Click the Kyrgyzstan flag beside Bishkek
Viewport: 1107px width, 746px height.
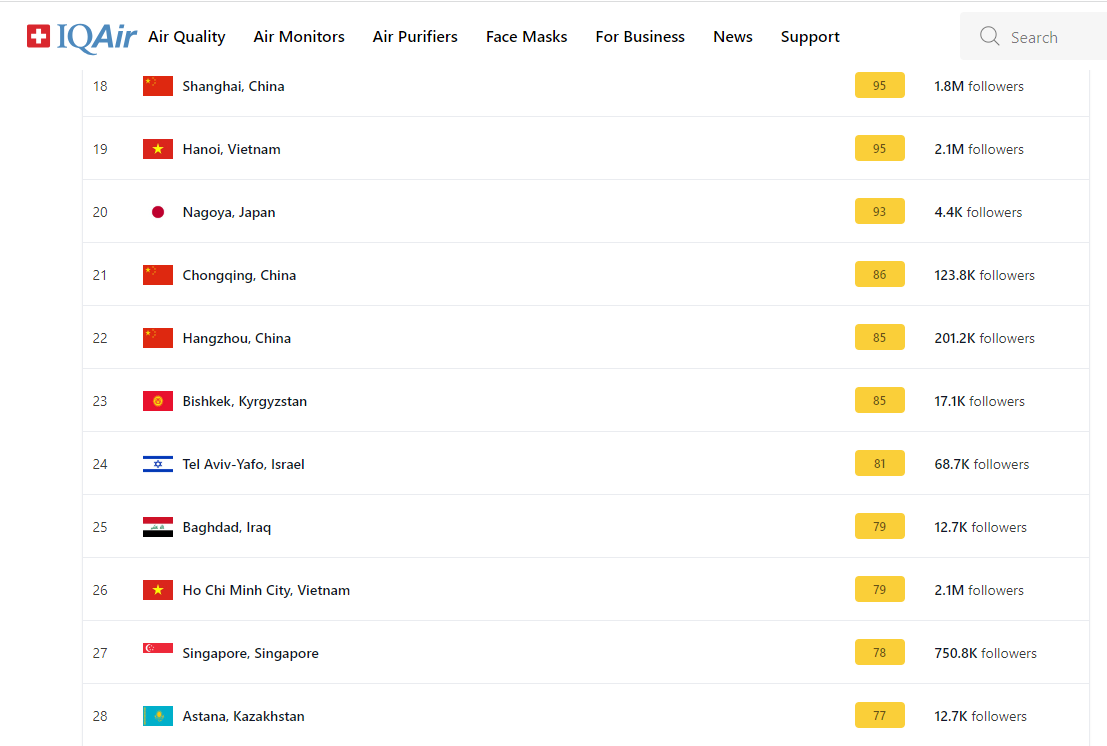[x=158, y=401]
